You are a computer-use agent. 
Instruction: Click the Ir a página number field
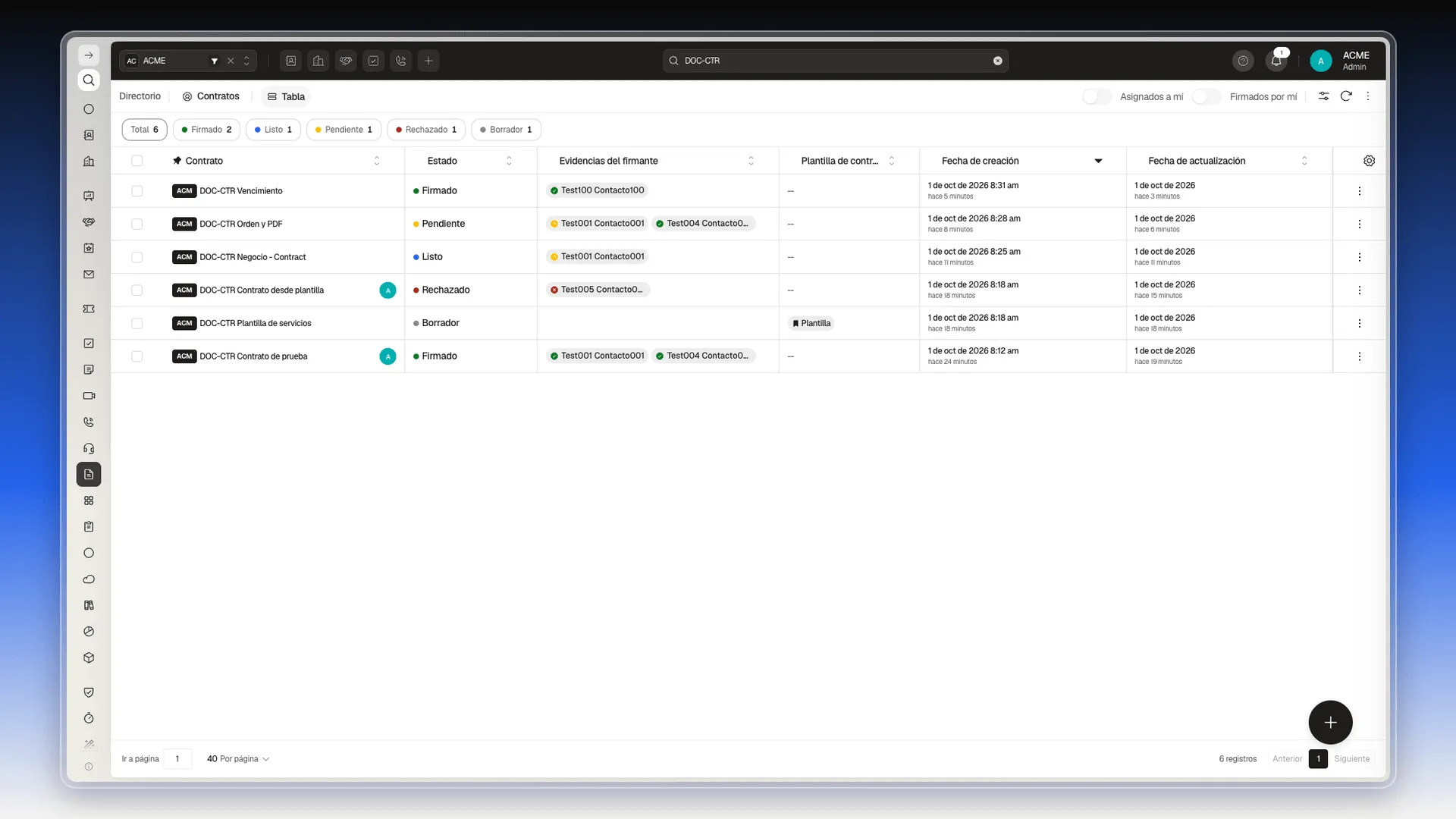[177, 759]
